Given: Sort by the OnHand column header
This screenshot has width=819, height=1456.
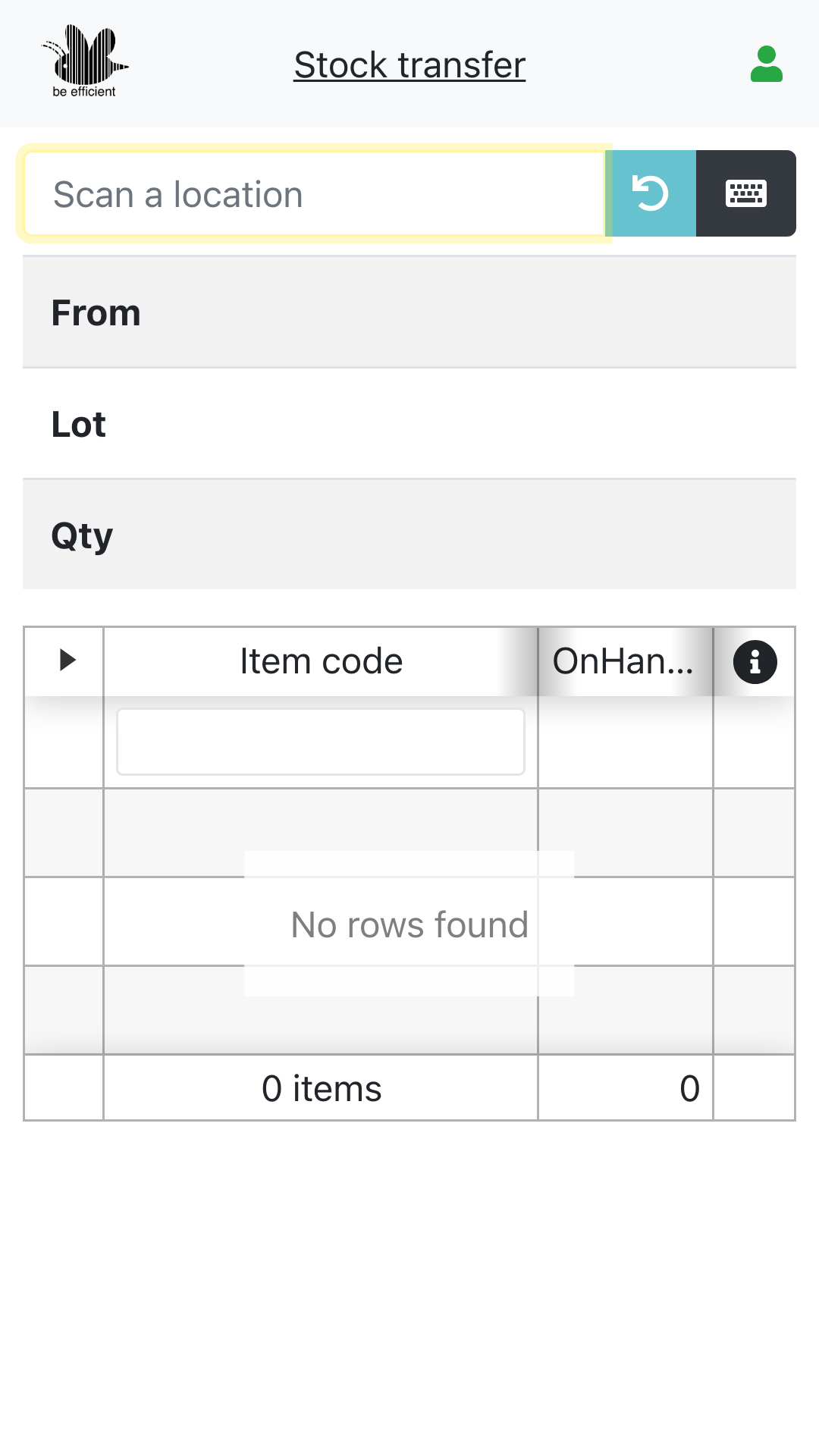Looking at the screenshot, I should point(623,661).
